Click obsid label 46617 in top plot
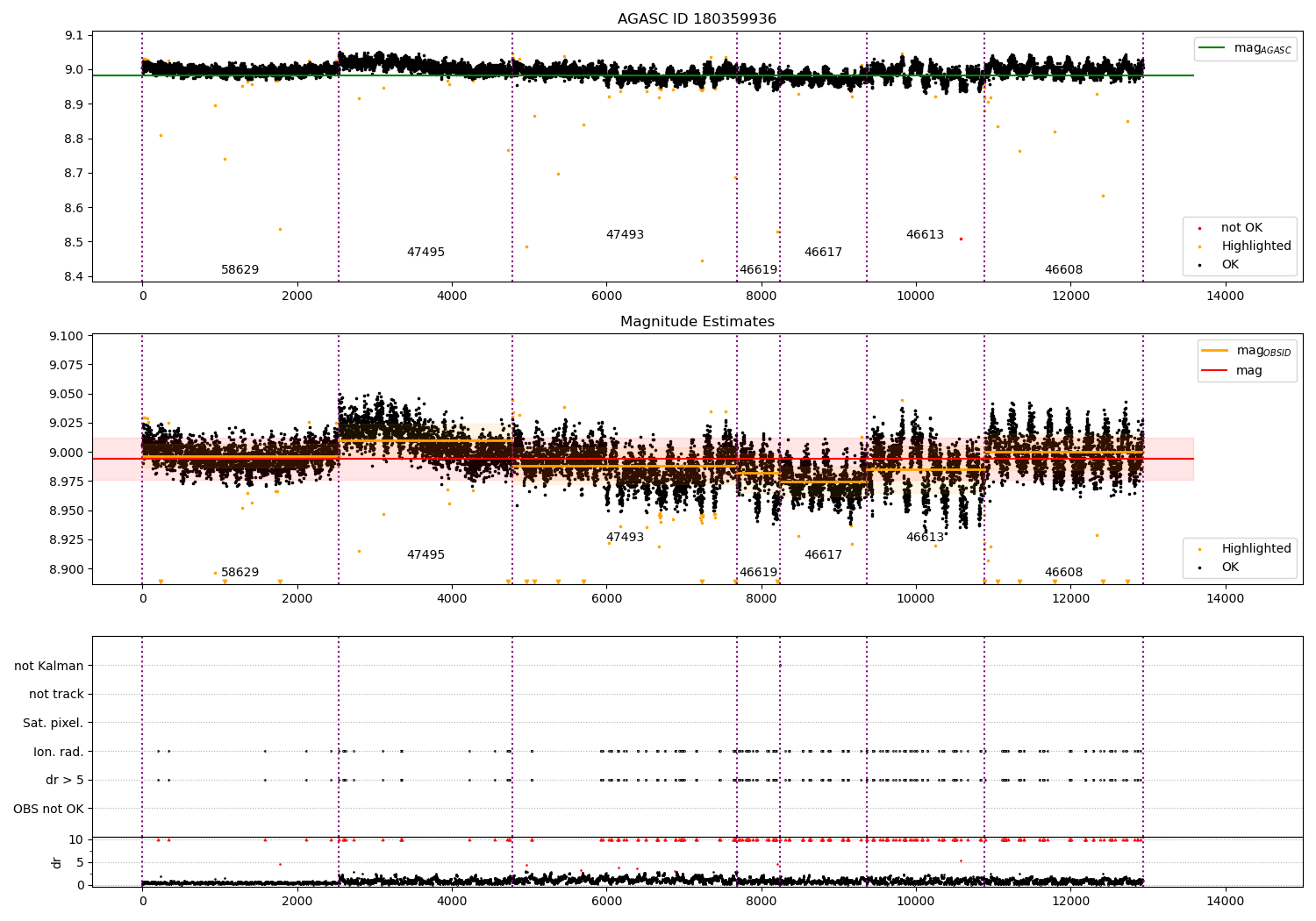Viewport: 1316px width, 921px height. click(x=823, y=253)
